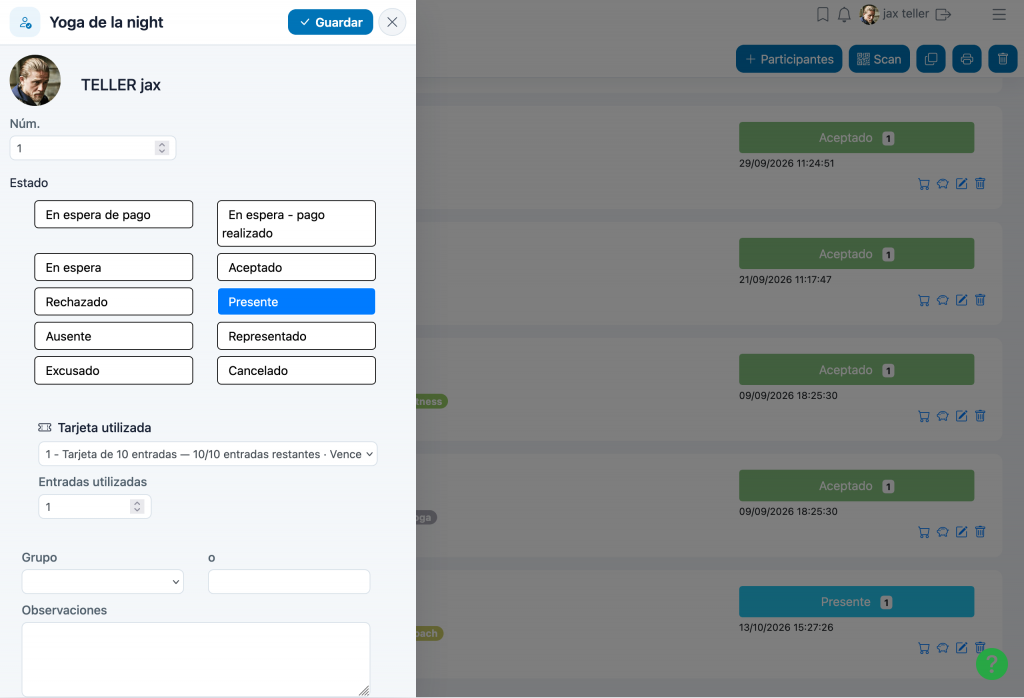Click the duplicate copy toolbar icon
Viewport: 1024px width, 698px height.
pos(931,59)
